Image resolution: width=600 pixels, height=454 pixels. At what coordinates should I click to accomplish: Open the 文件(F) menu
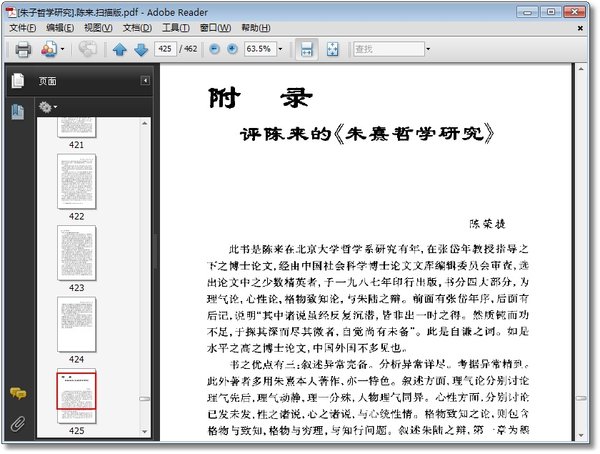tap(23, 28)
